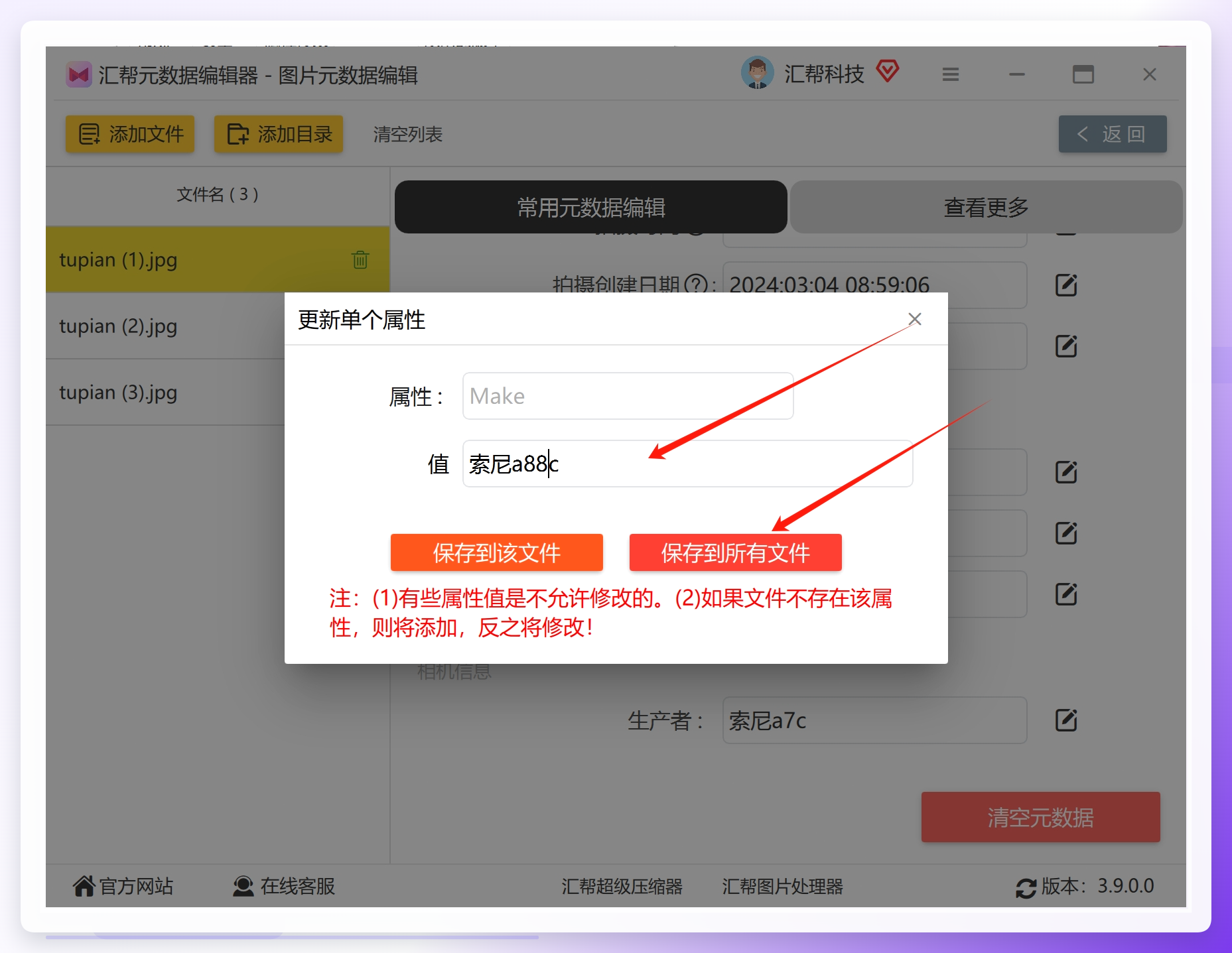Minimize the 汇帮元数据编辑器 window

click(x=1017, y=74)
